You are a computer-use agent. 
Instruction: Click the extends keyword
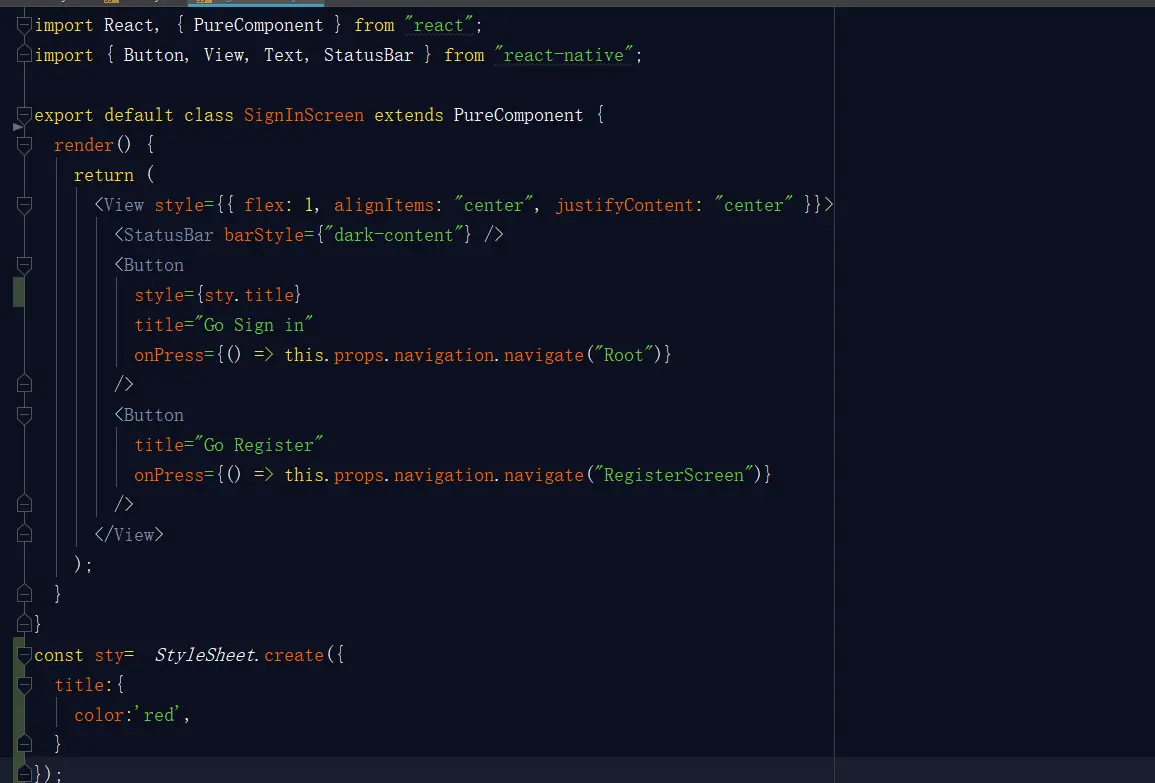[409, 115]
